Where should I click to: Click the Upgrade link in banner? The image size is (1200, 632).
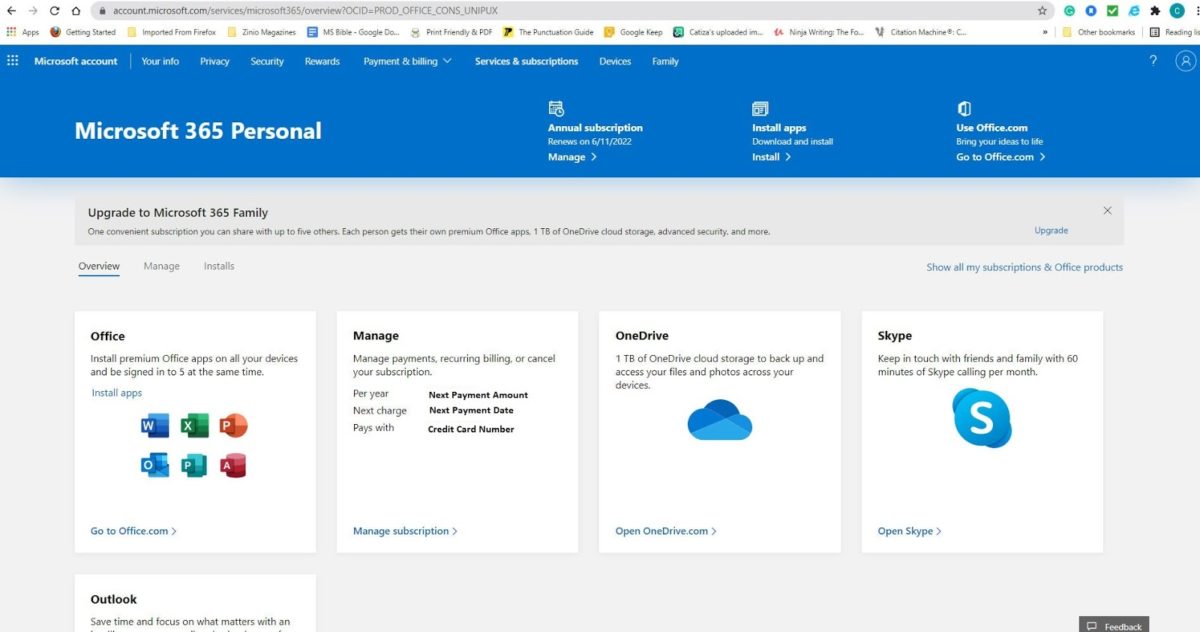point(1051,230)
